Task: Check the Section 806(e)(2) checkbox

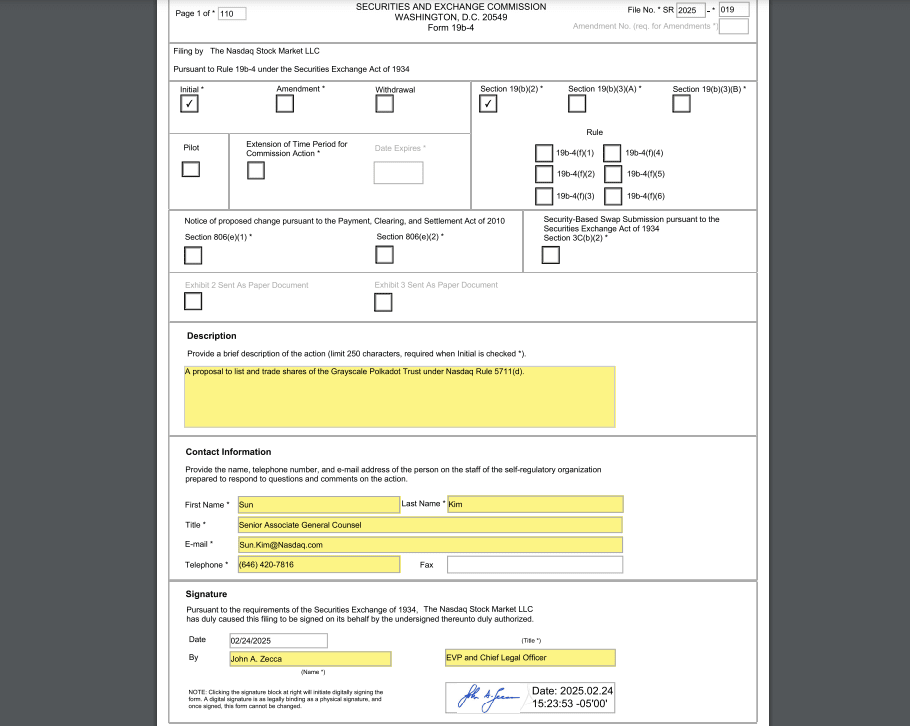Action: pos(385,255)
